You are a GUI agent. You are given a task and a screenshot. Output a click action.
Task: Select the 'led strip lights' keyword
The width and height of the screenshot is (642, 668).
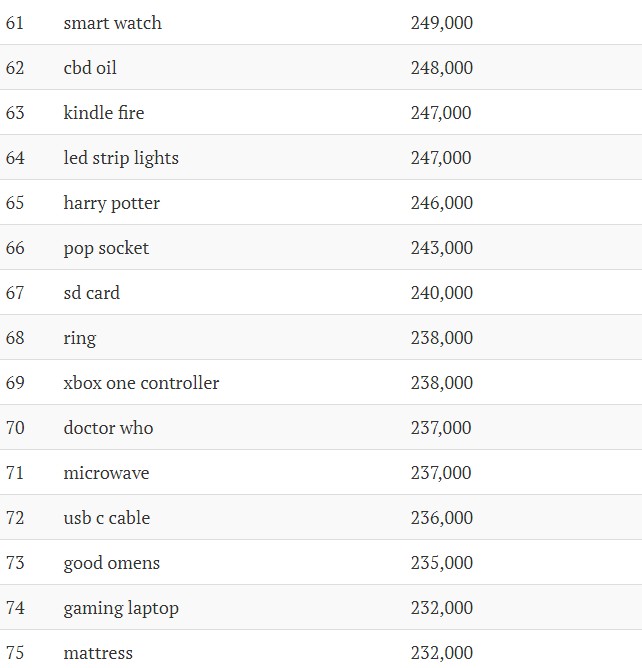pos(121,158)
